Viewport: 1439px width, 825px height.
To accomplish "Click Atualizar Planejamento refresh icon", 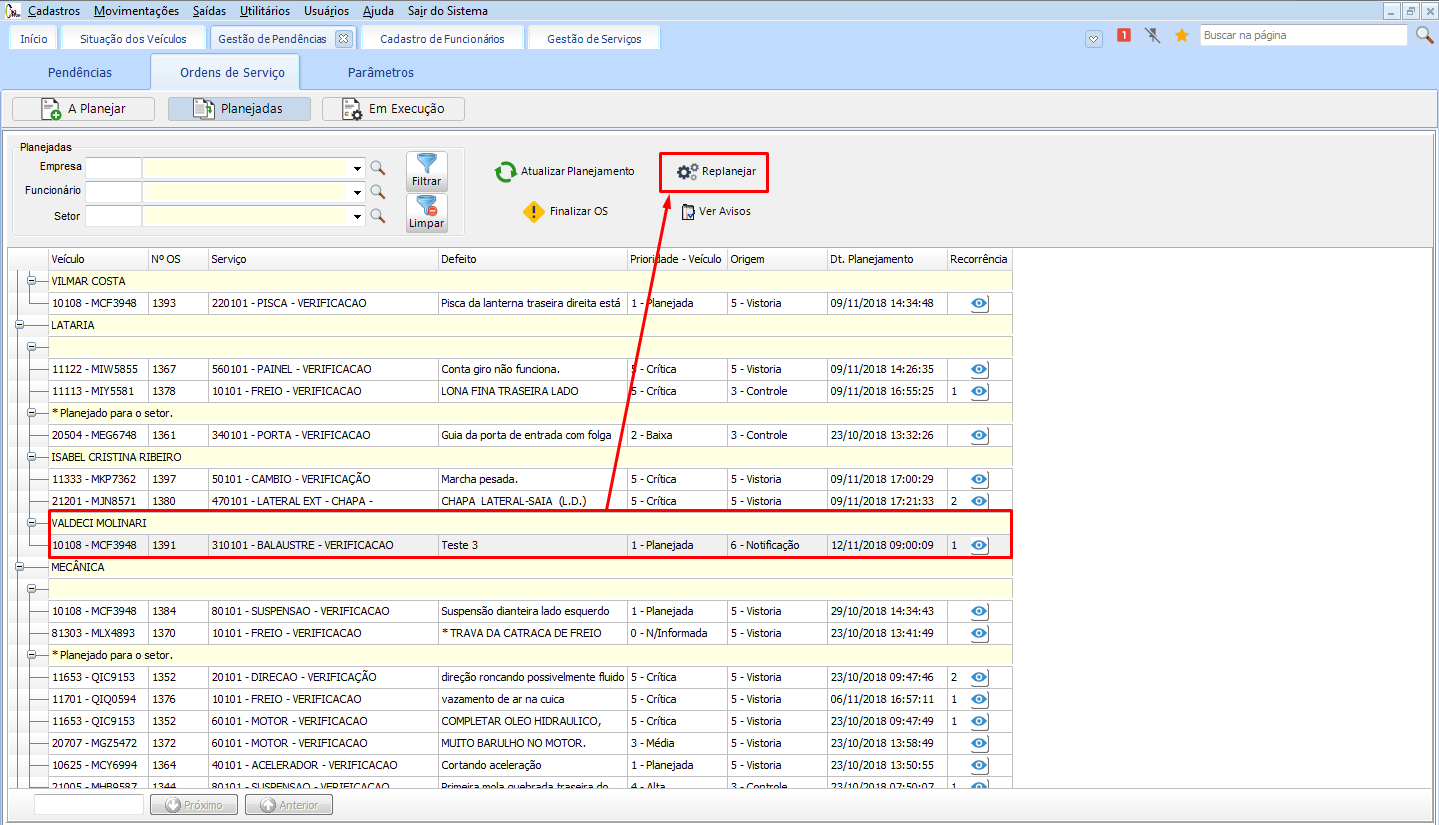I will (x=506, y=172).
